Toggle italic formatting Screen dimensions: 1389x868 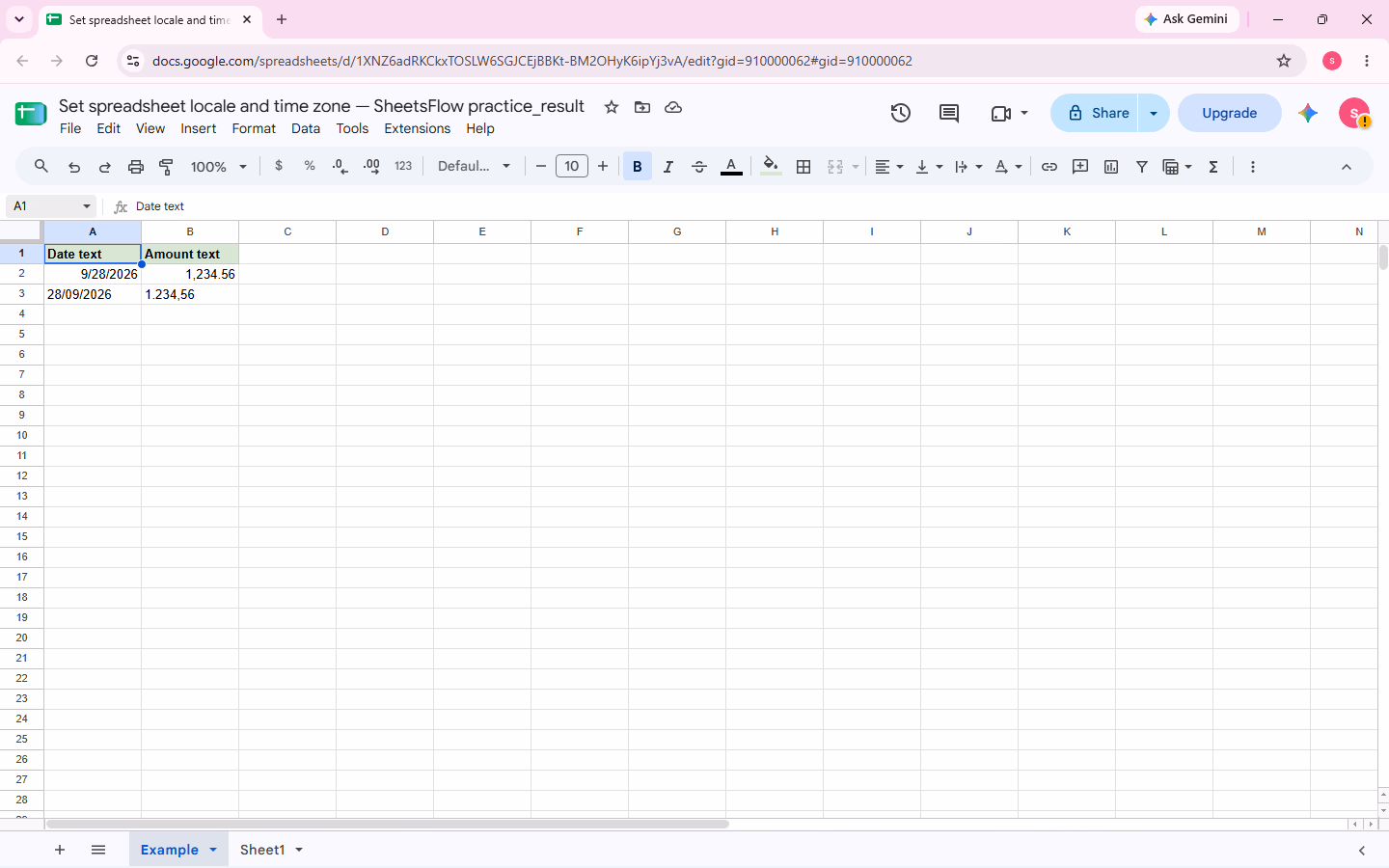point(668,167)
